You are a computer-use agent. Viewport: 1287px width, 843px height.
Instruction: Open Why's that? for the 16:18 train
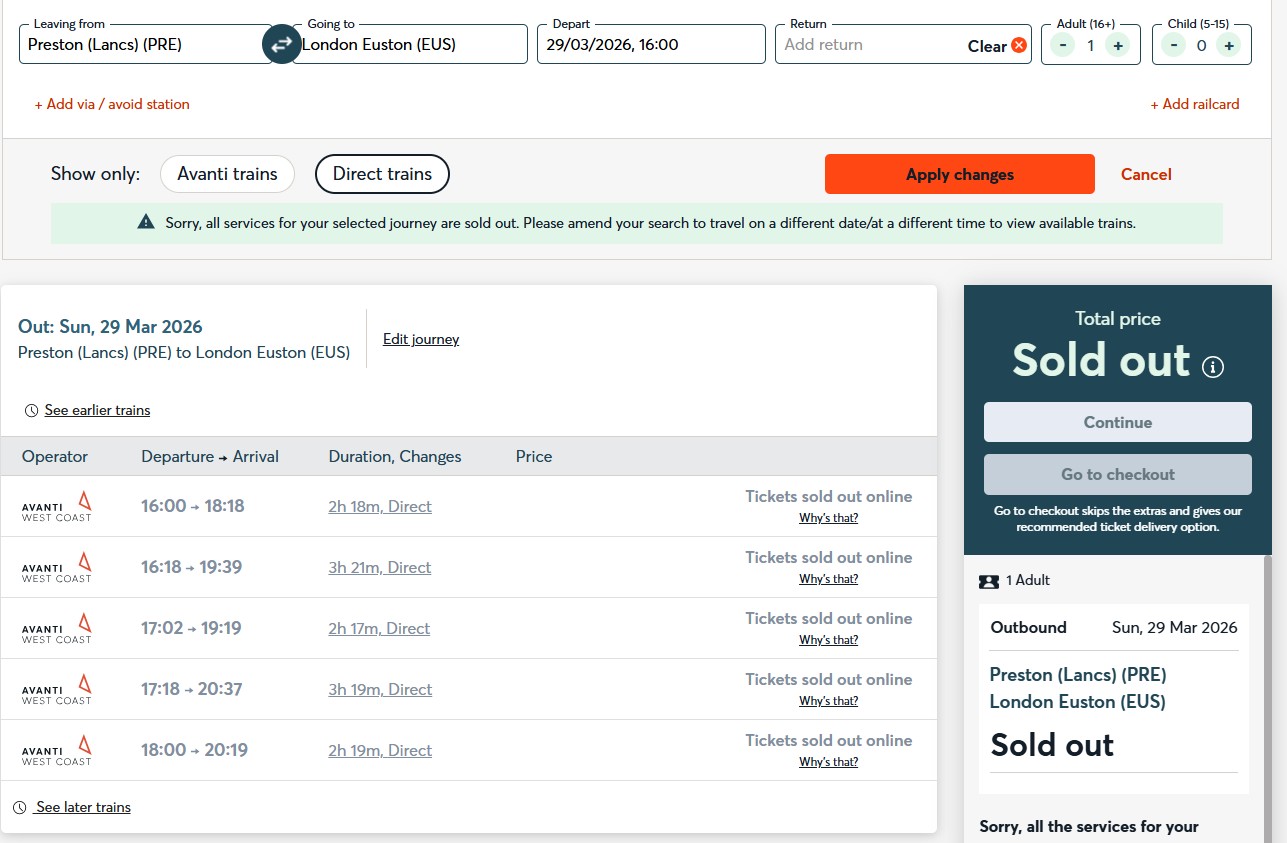[x=828, y=579]
